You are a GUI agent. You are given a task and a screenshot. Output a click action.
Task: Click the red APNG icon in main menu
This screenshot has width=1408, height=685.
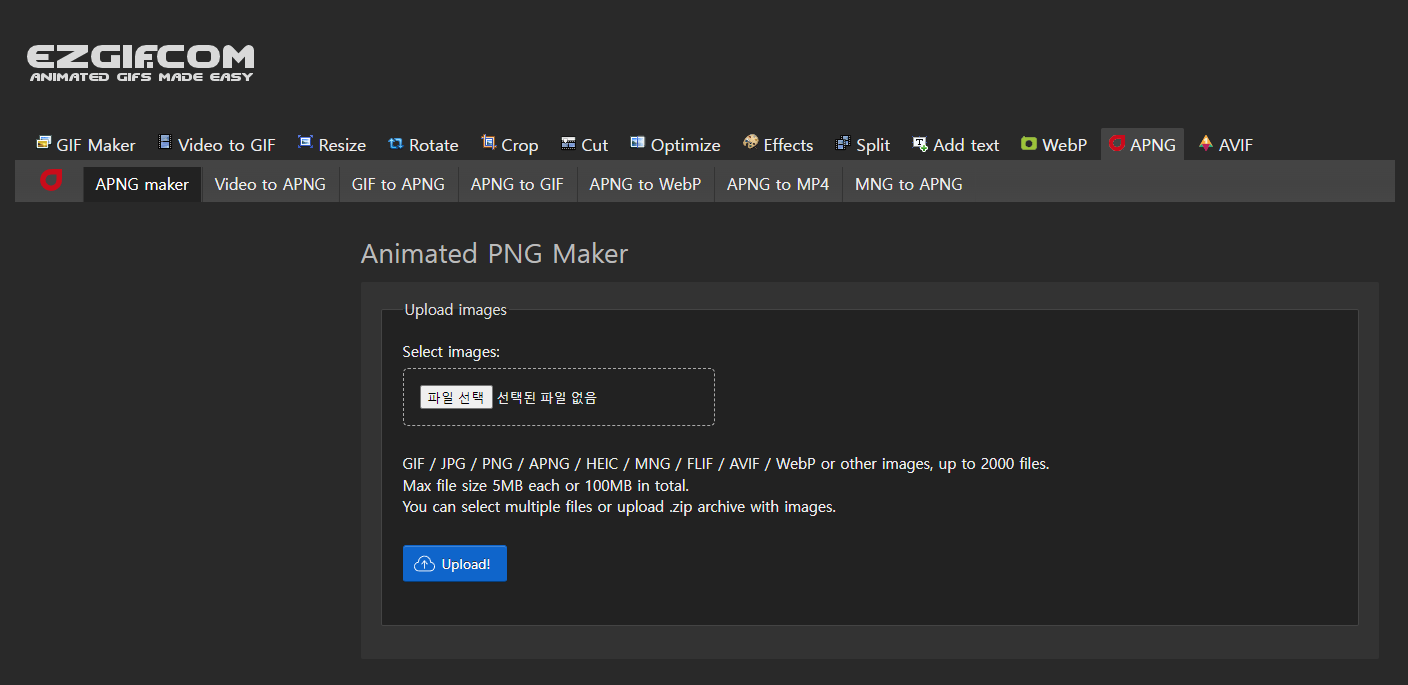click(1117, 144)
